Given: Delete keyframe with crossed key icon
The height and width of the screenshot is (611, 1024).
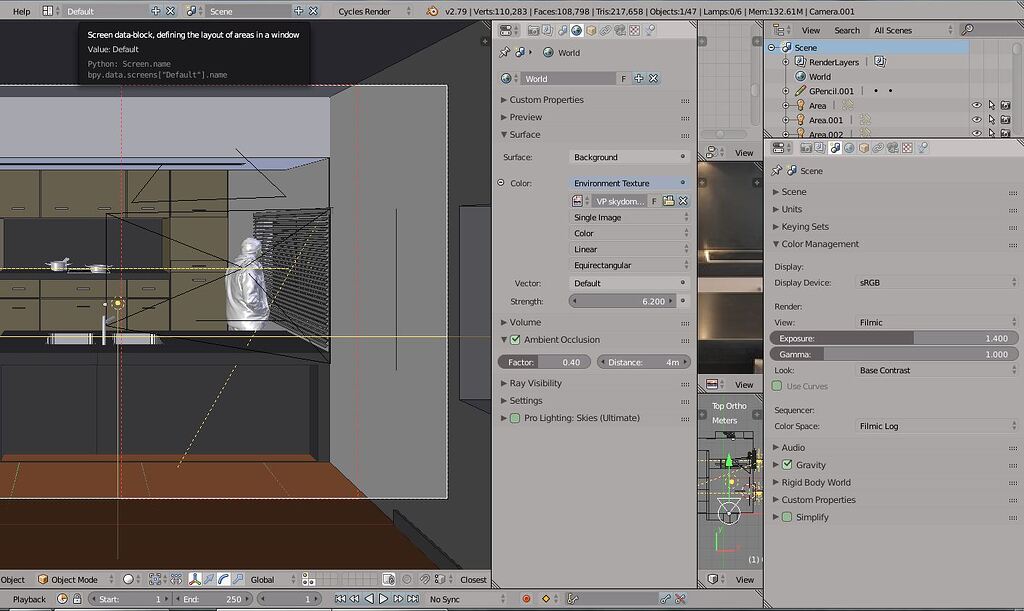Looking at the screenshot, I should (x=680, y=599).
